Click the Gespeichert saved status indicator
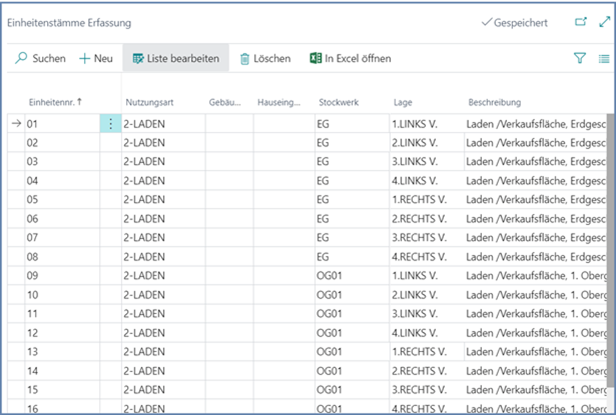 [514, 22]
